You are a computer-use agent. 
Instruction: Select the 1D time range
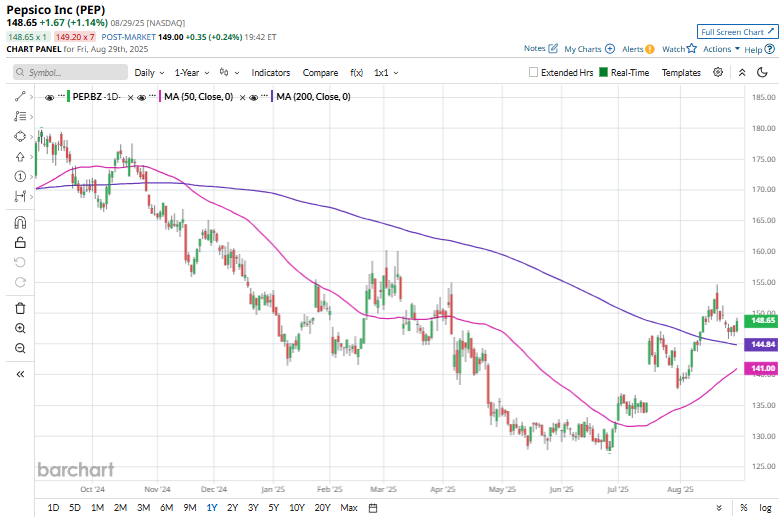pos(53,508)
